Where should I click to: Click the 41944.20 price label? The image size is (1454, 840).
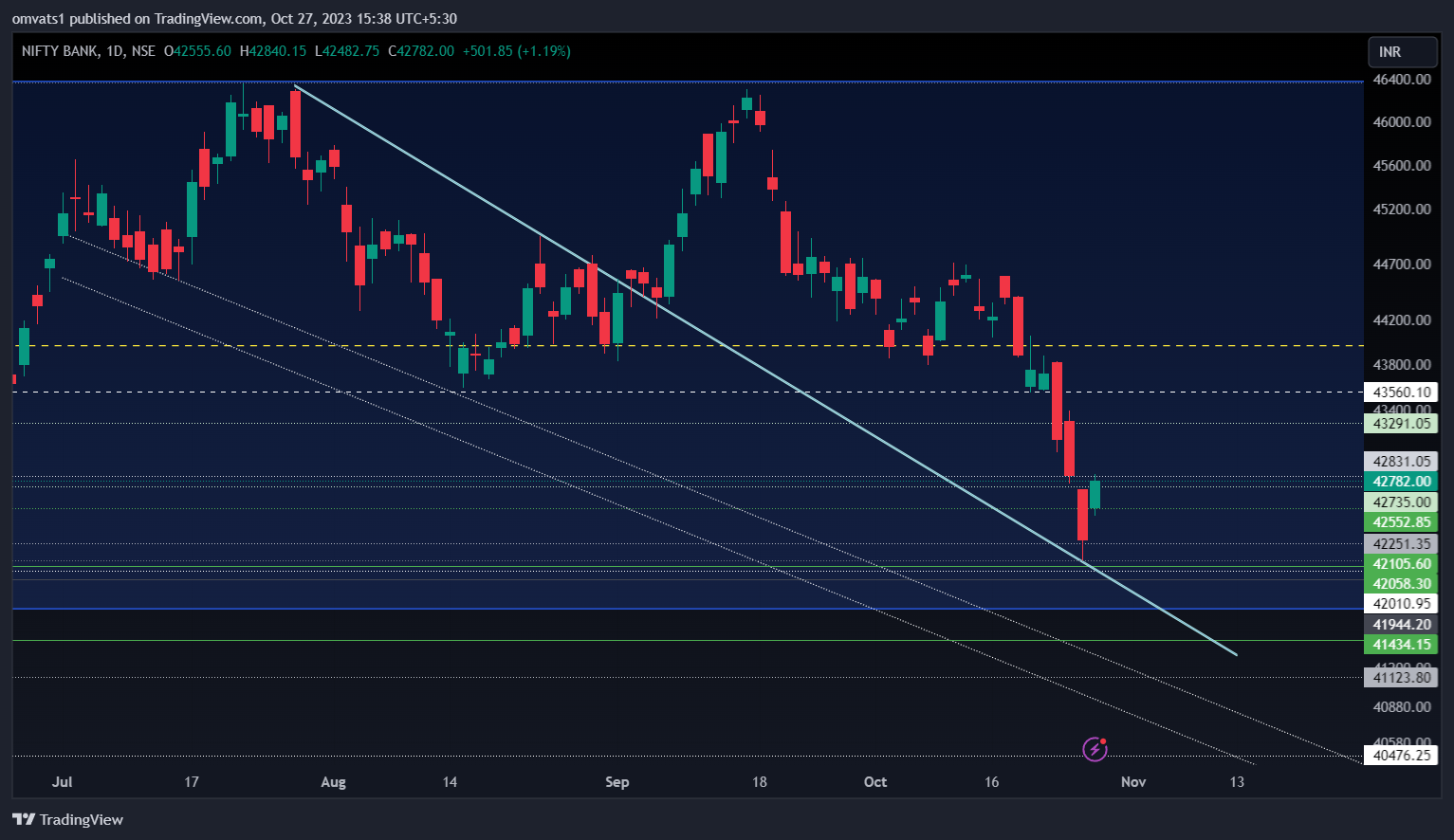coord(1401,625)
